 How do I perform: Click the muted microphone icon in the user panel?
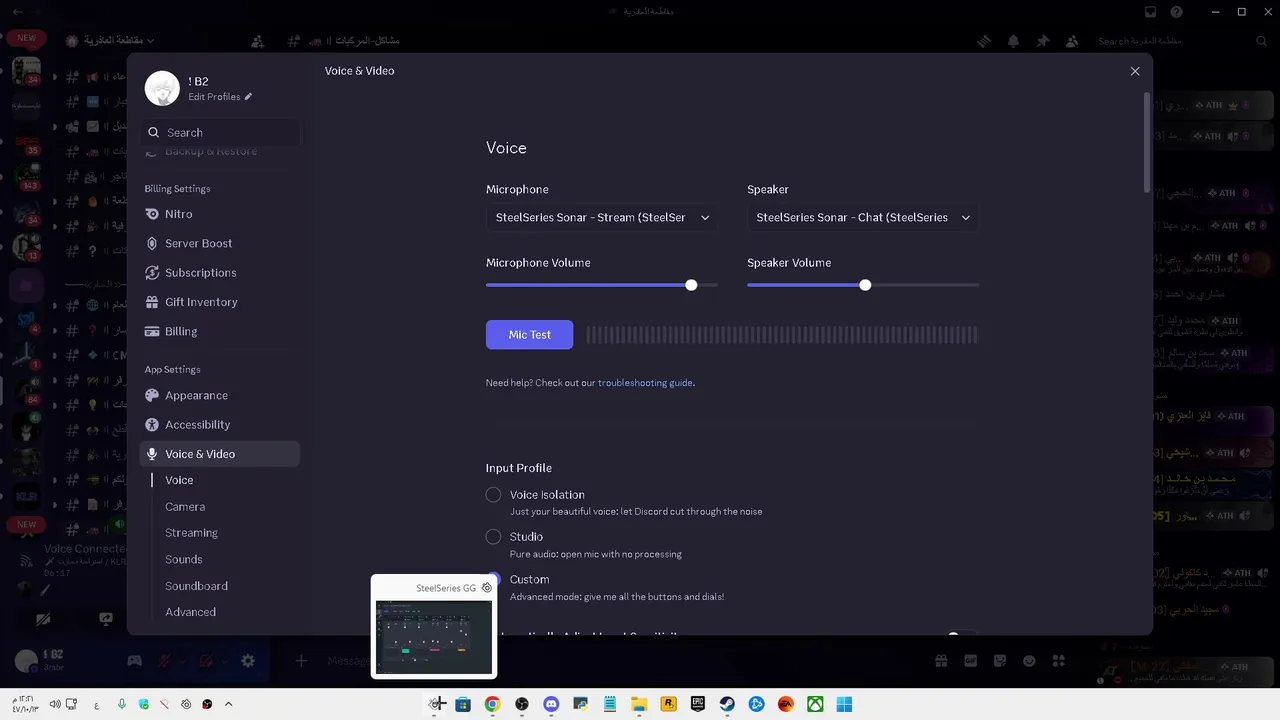click(x=162, y=661)
